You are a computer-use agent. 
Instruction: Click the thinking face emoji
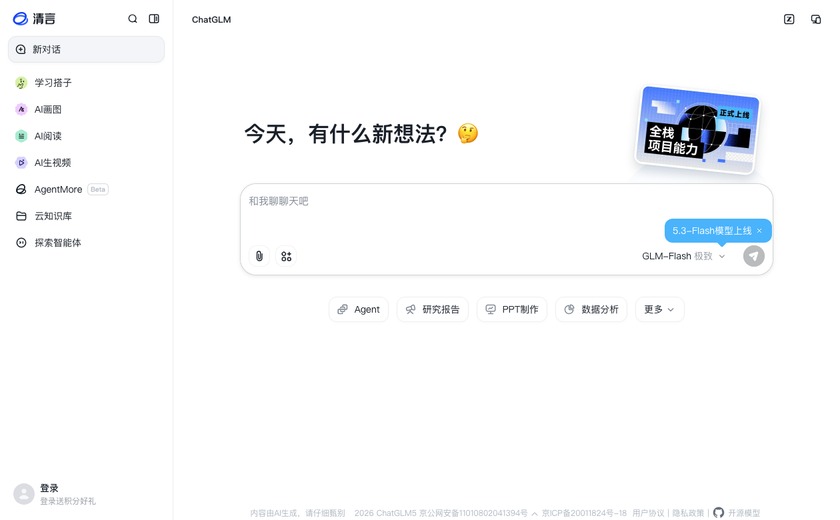point(468,133)
